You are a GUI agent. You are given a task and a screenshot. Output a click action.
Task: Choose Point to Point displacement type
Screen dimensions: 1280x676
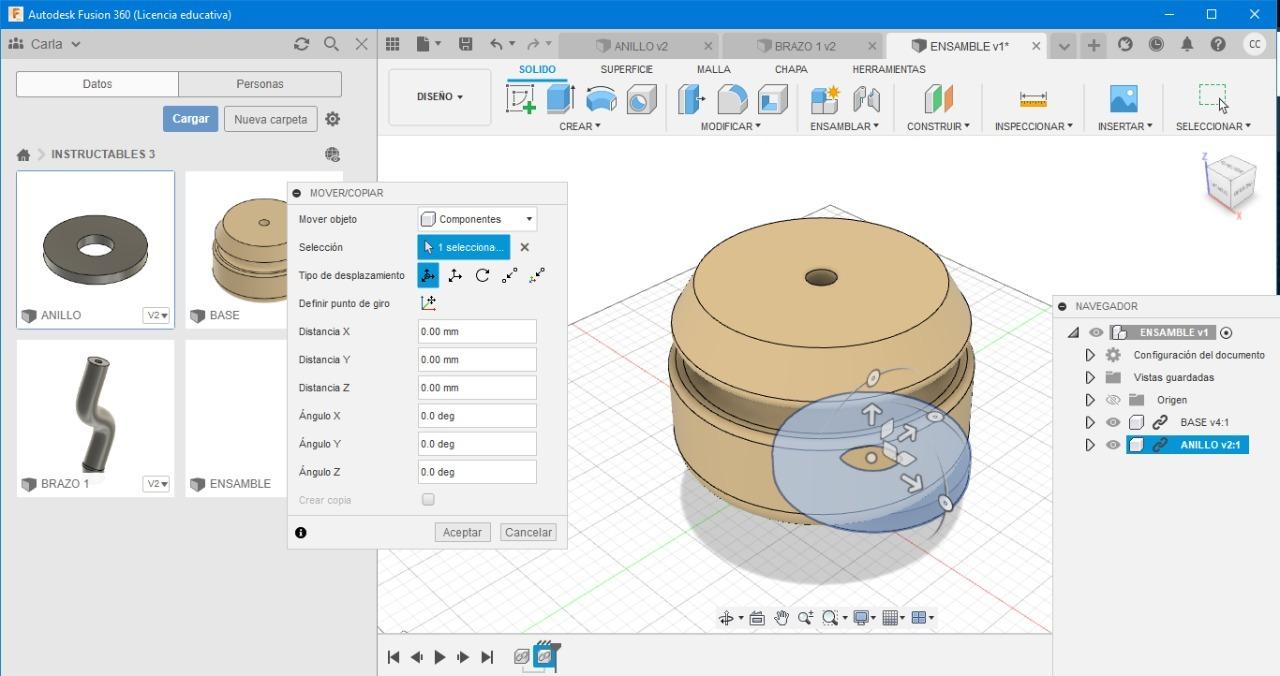[x=510, y=275]
